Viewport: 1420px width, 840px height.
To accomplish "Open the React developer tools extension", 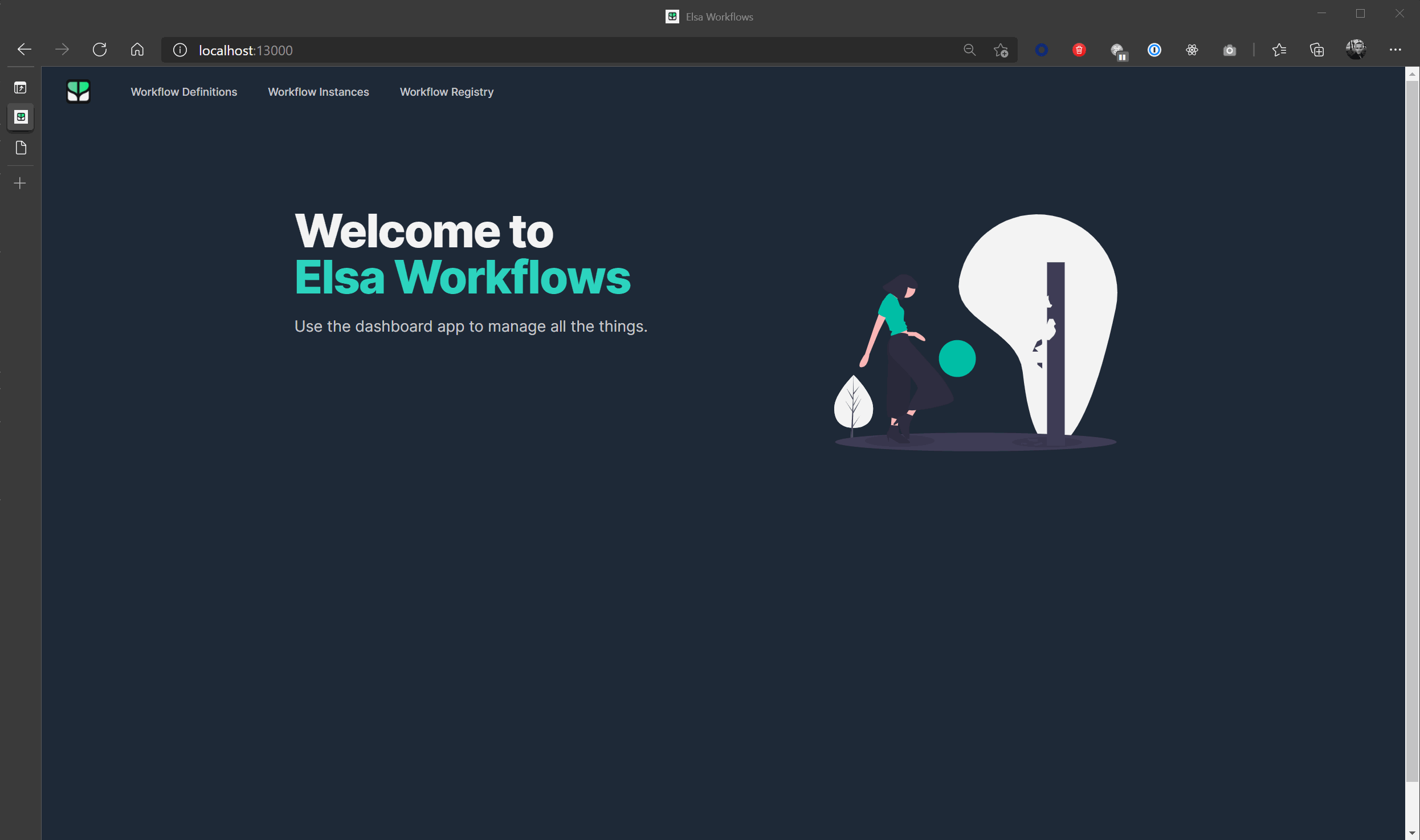I will 1192,50.
